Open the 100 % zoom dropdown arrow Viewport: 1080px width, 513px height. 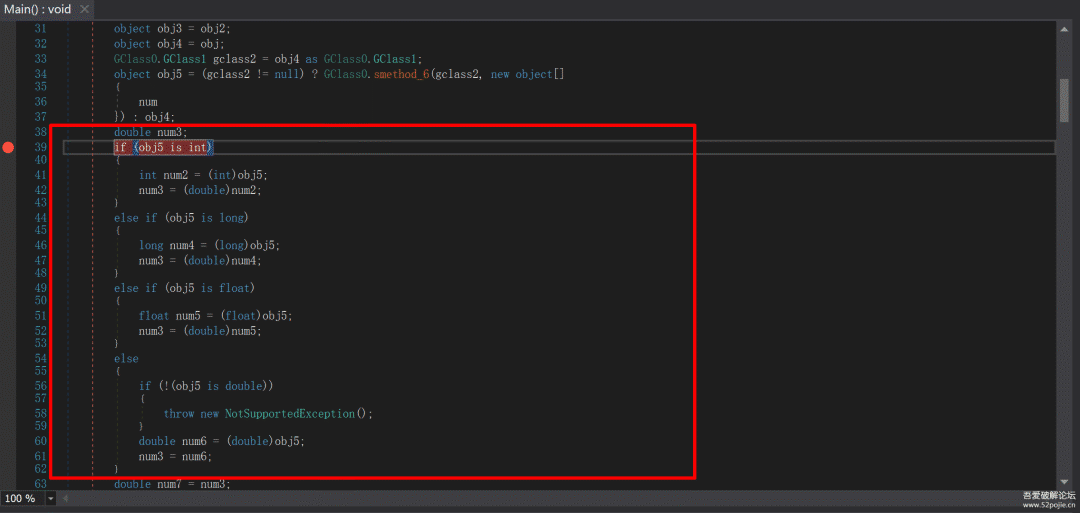click(50, 498)
